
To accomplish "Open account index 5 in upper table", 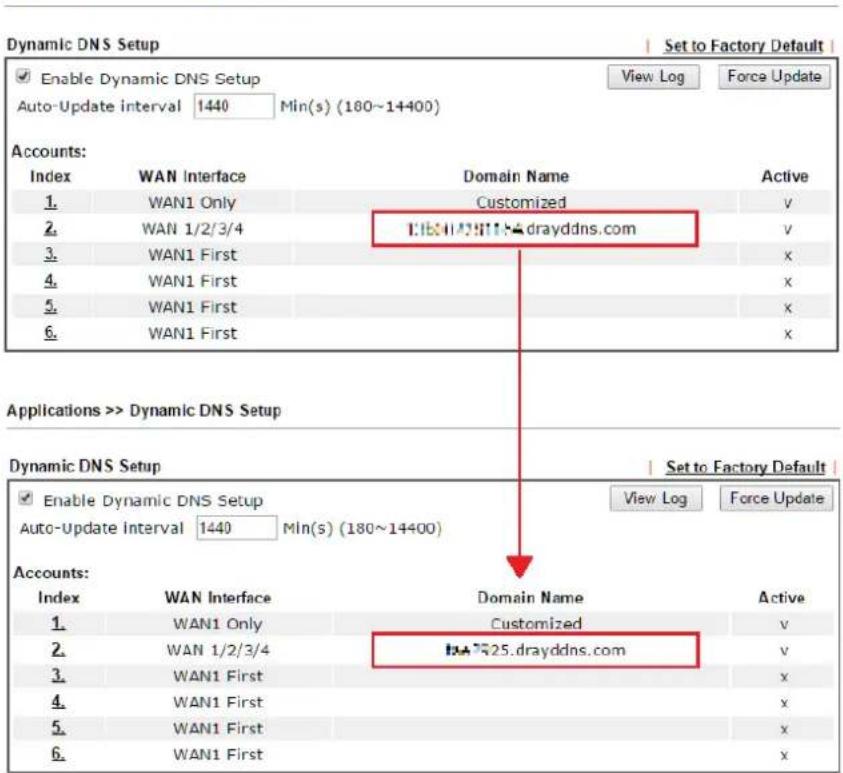I will 51,307.
